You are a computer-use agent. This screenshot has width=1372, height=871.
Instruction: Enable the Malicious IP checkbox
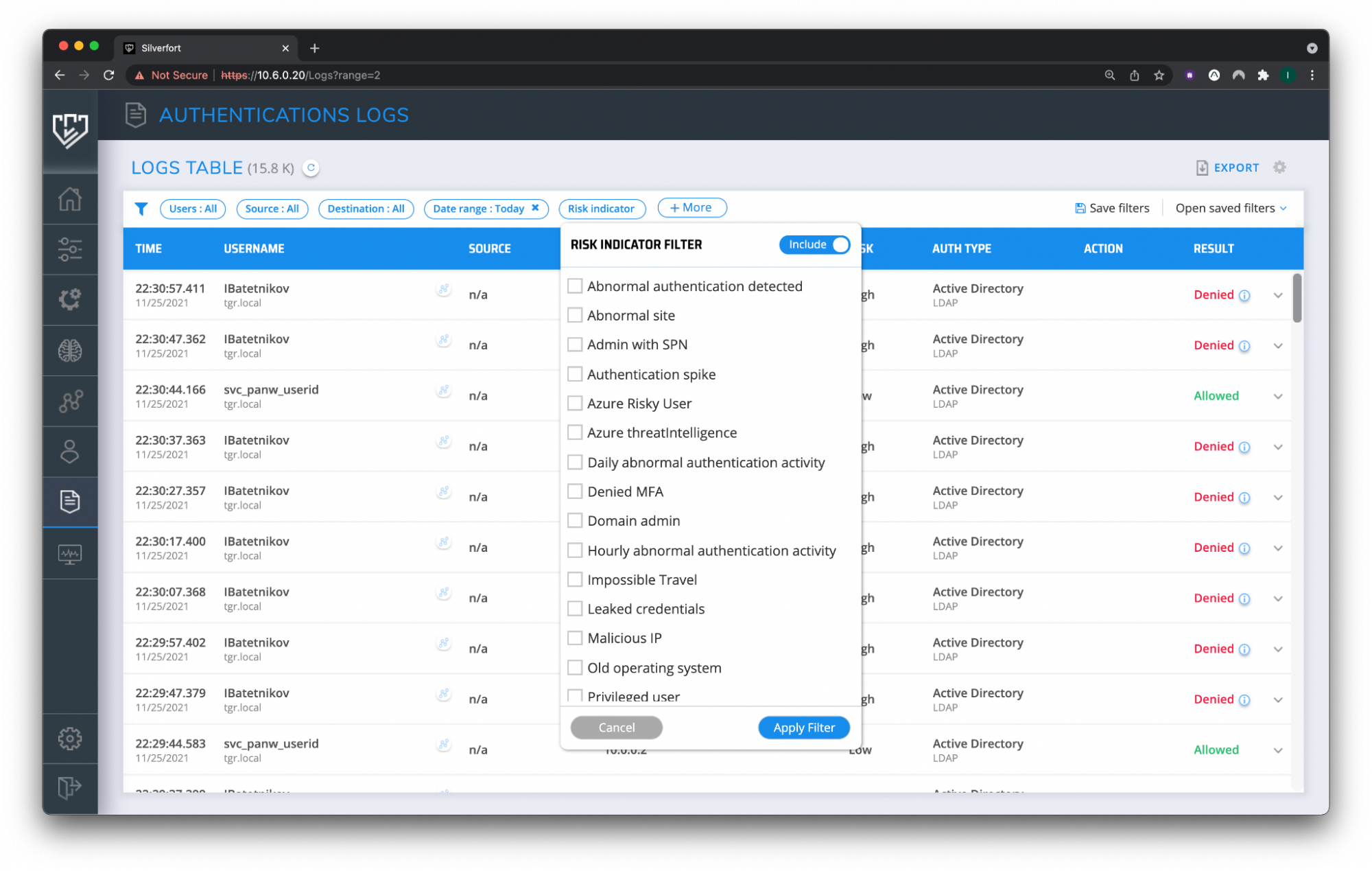(x=575, y=638)
